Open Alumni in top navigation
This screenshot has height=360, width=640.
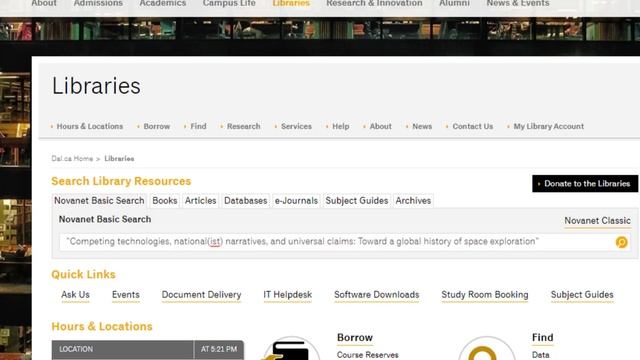454,3
